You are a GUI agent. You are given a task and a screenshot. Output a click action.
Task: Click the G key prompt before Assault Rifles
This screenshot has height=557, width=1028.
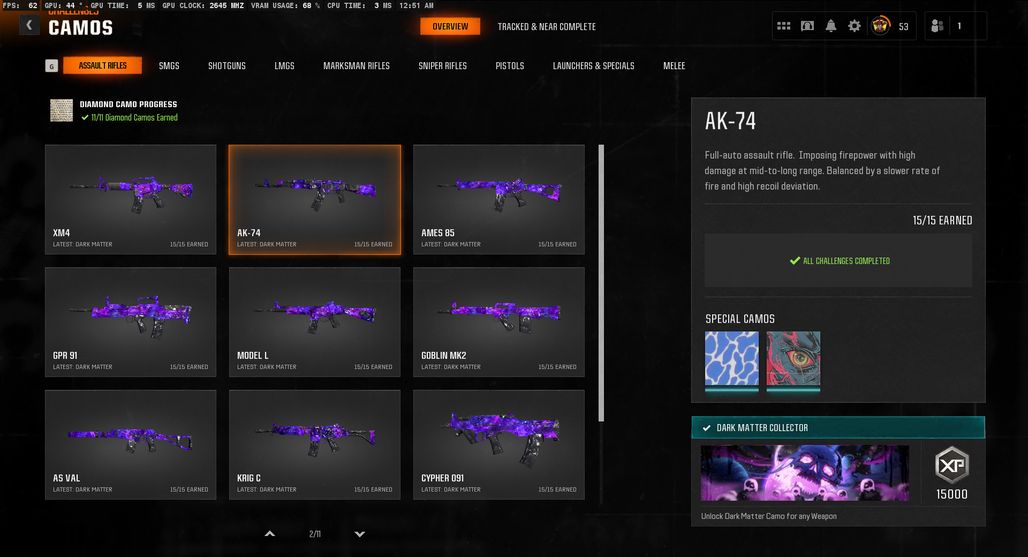52,66
